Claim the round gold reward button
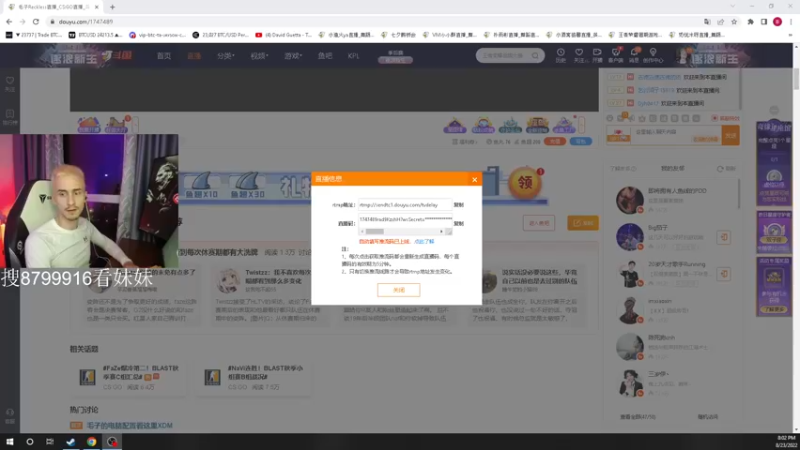800x450 pixels. pyautogui.click(x=525, y=182)
